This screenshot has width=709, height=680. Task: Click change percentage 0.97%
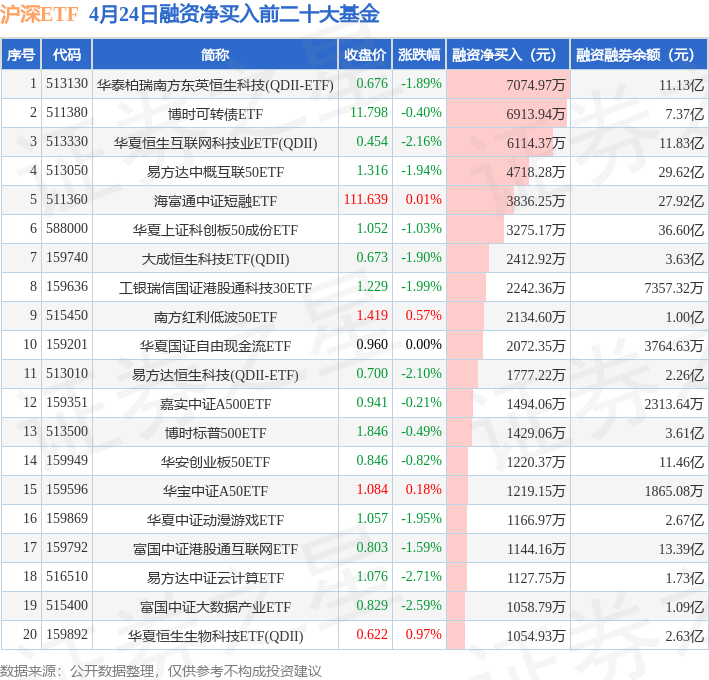pos(423,634)
